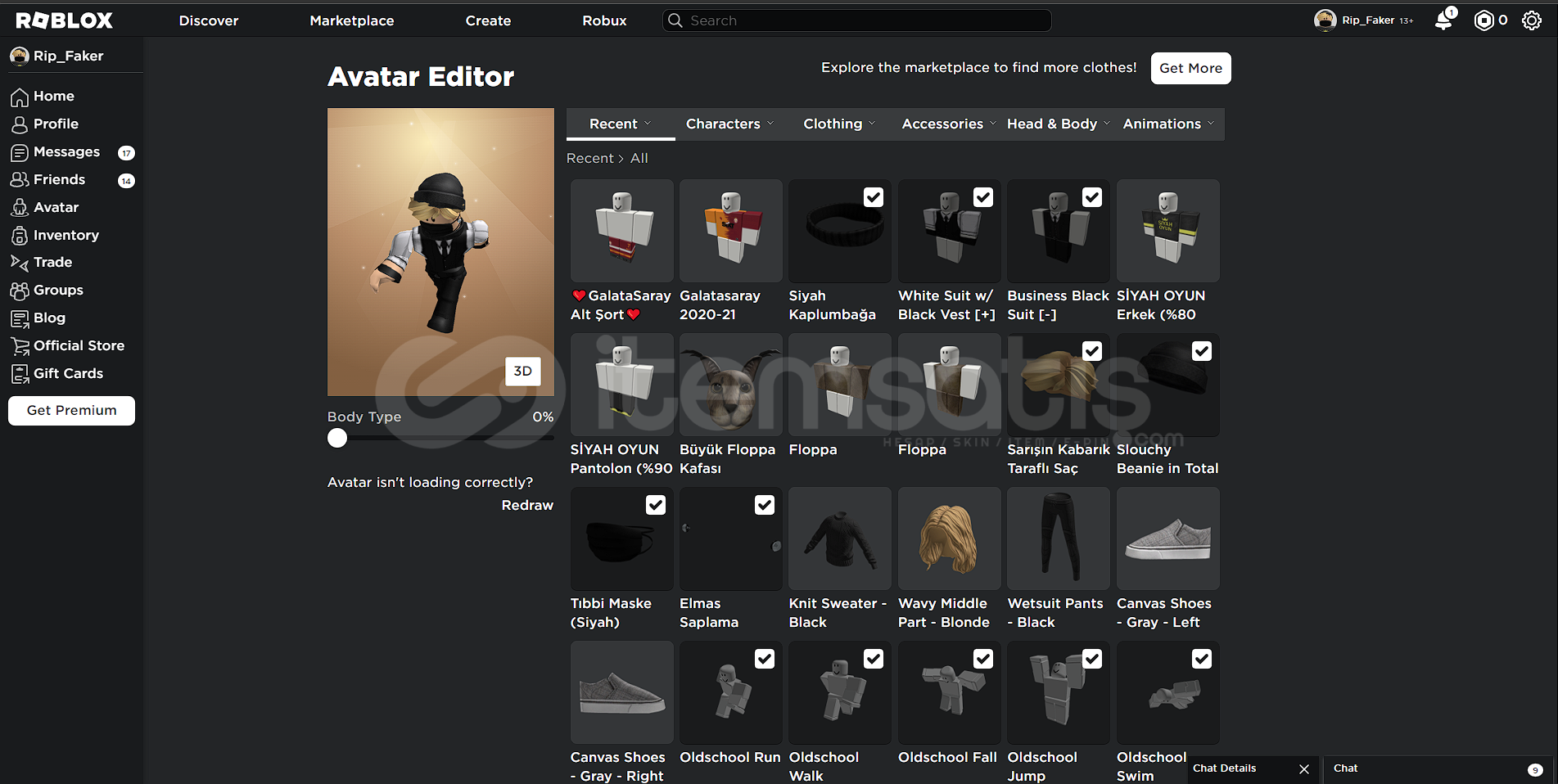Image resolution: width=1558 pixels, height=784 pixels.
Task: Open the Marketplace menu
Action: coord(352,20)
